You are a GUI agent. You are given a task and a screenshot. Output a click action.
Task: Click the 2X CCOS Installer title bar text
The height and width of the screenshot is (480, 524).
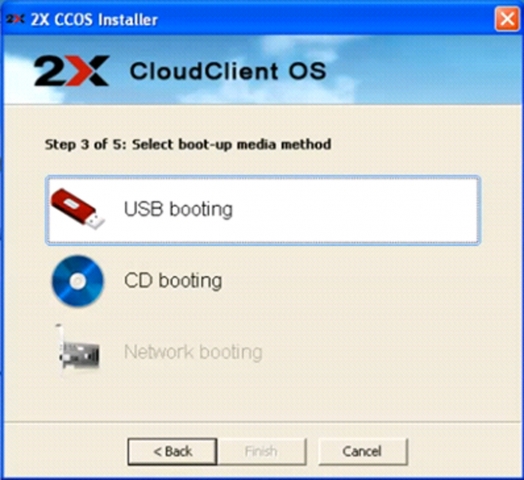point(94,20)
